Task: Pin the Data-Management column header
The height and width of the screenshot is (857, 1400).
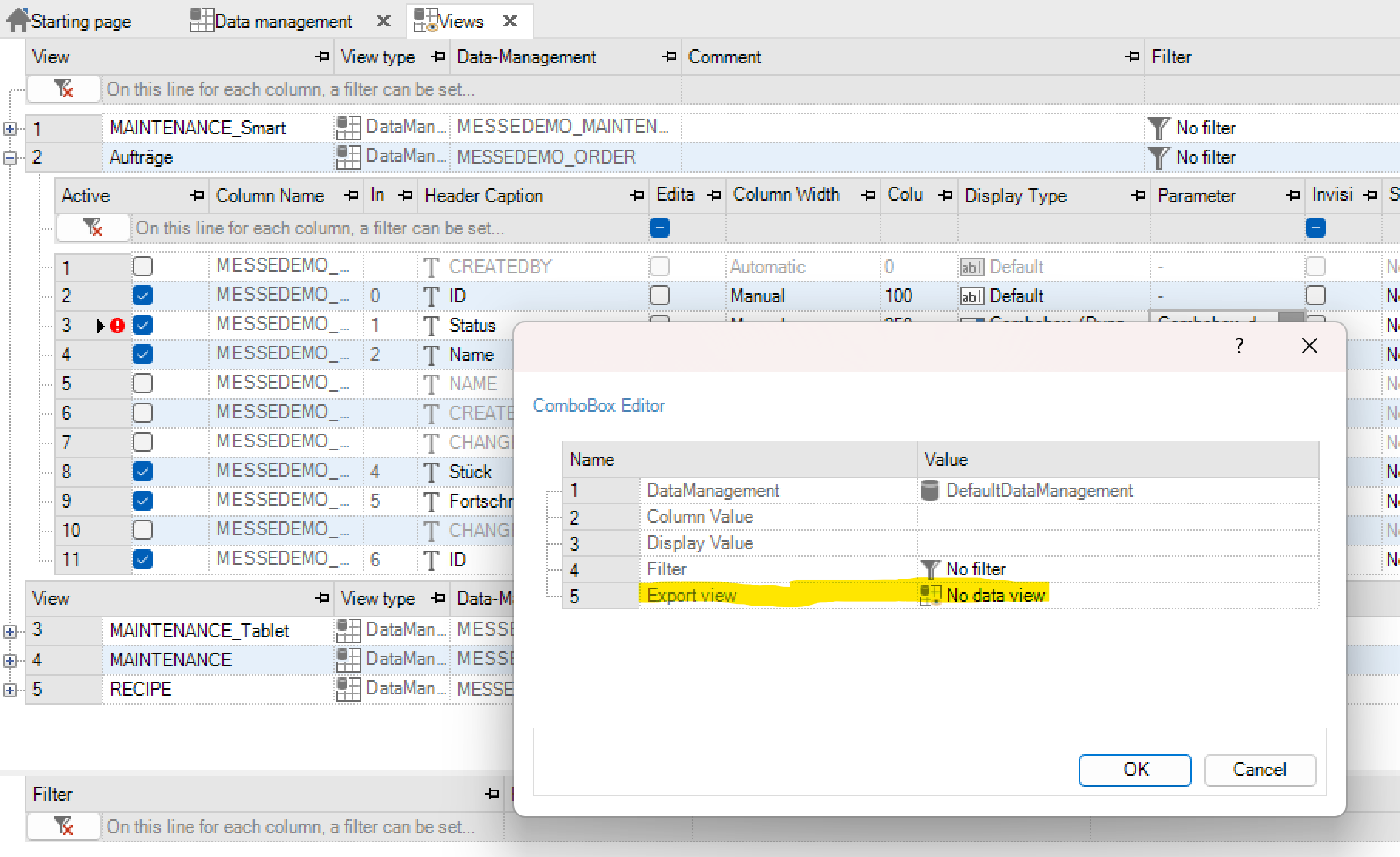Action: 669,57
